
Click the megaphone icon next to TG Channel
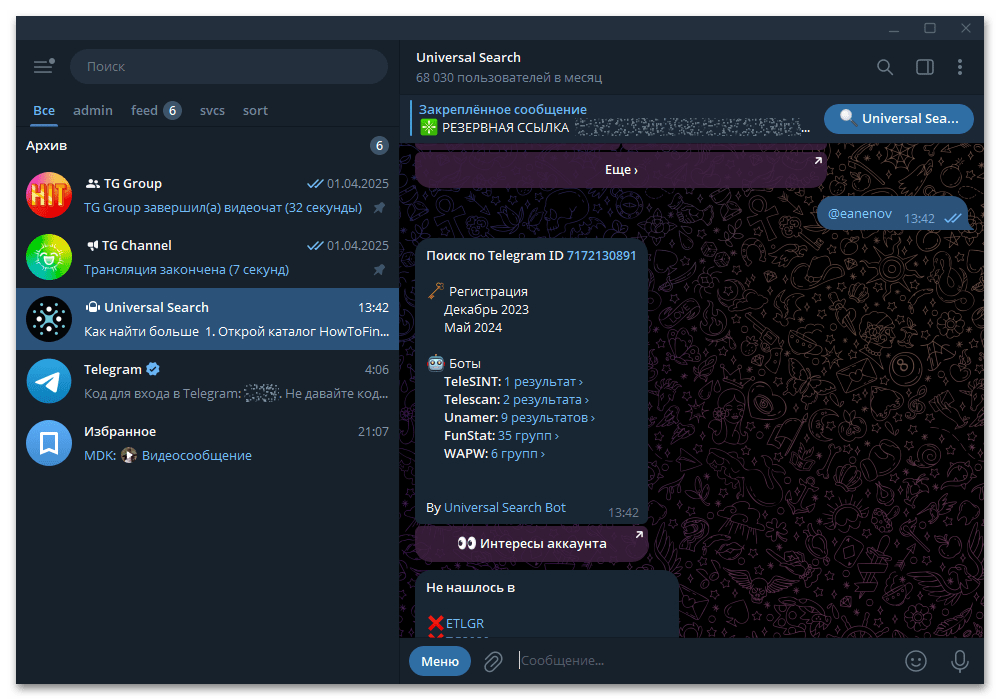tap(92, 245)
